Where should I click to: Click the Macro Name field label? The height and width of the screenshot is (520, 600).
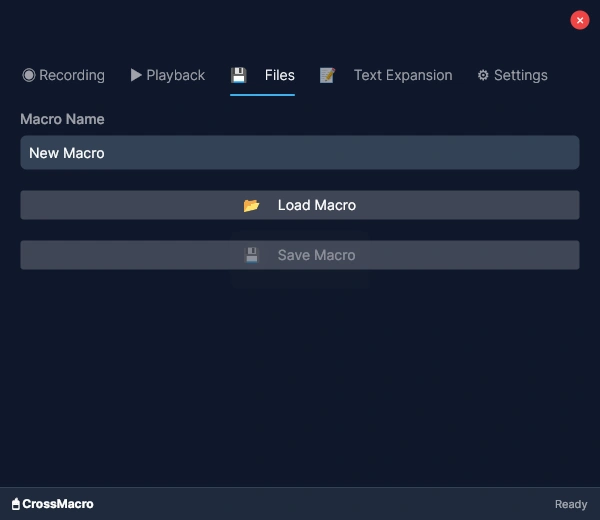62,119
